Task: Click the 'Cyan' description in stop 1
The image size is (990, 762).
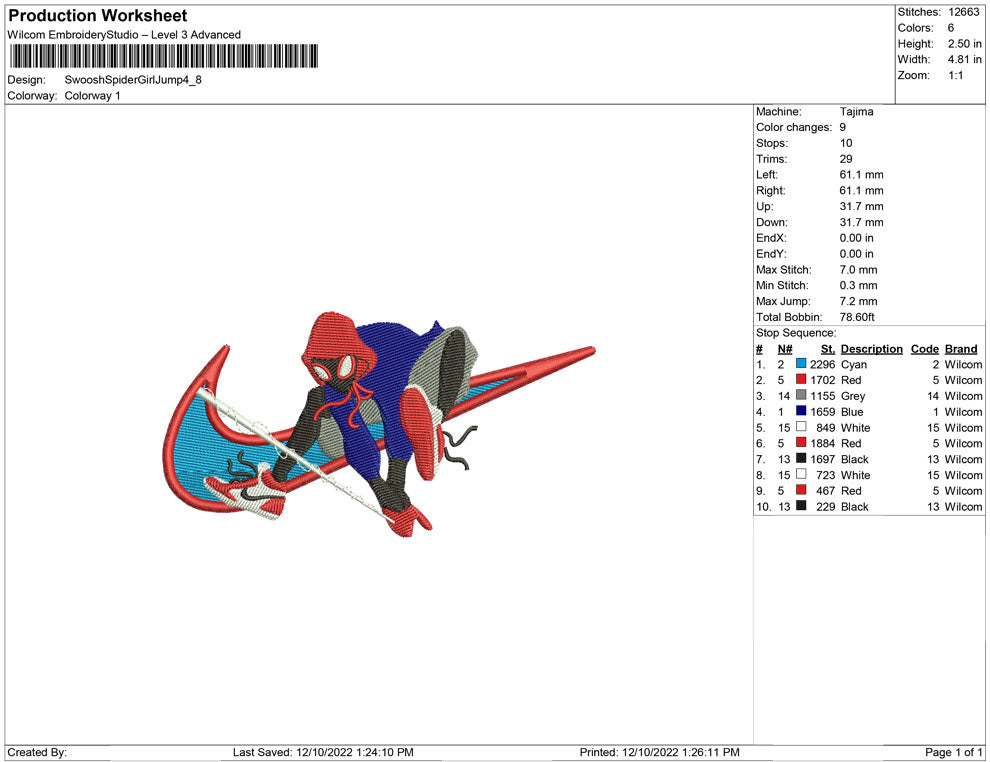Action: (854, 364)
